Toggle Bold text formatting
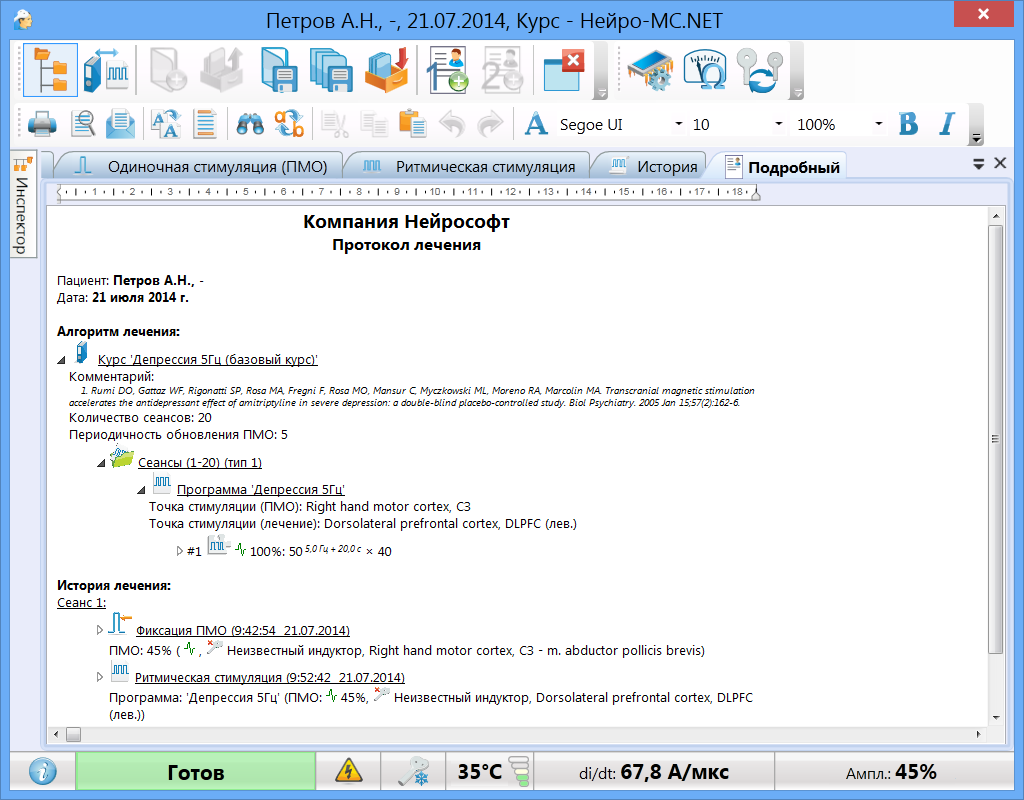Screen dimensions: 1024x800 click(x=908, y=124)
